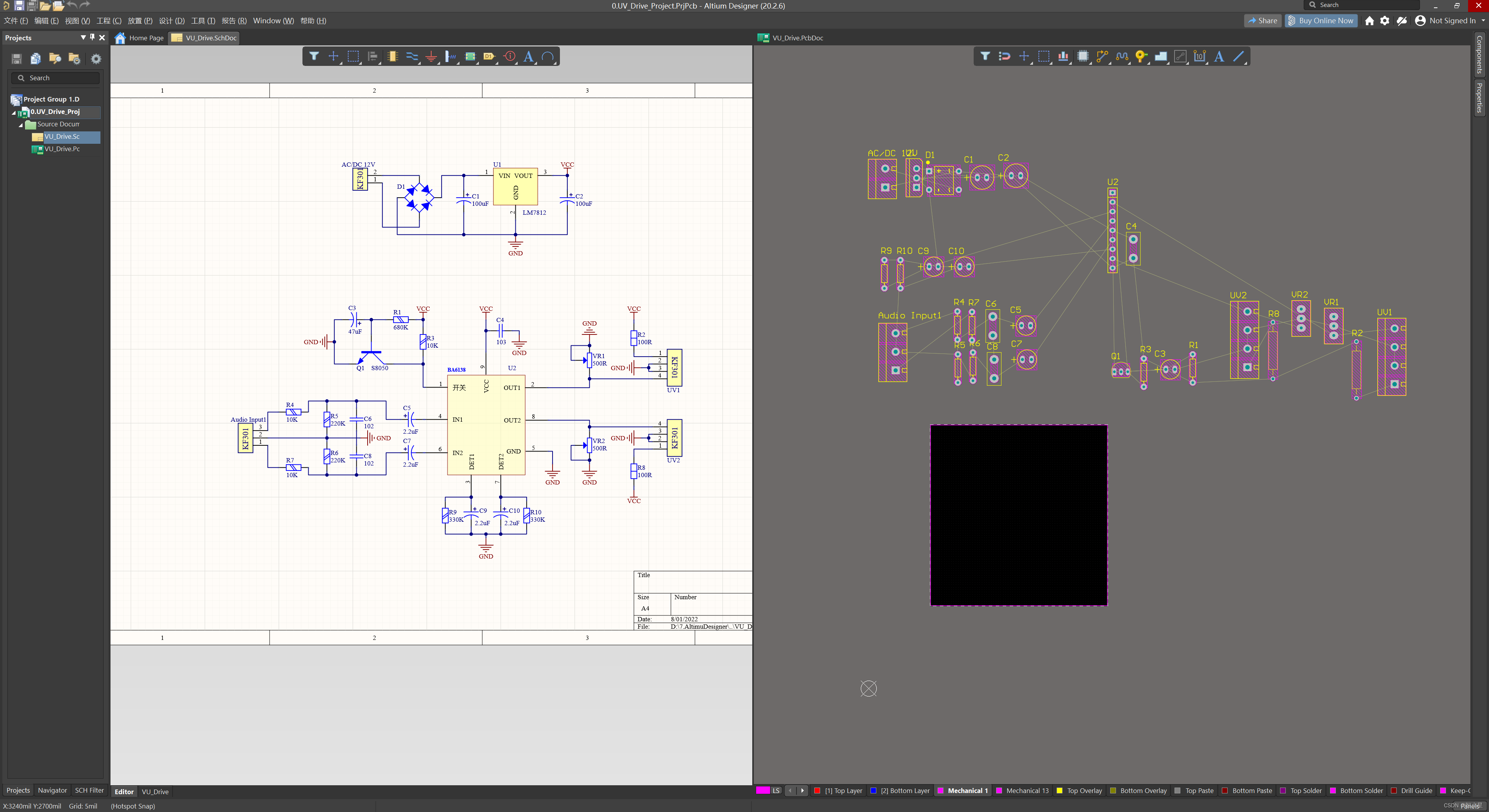Viewport: 1489px width, 812px height.
Task: Click the Place Via tool
Action: pos(1141,57)
